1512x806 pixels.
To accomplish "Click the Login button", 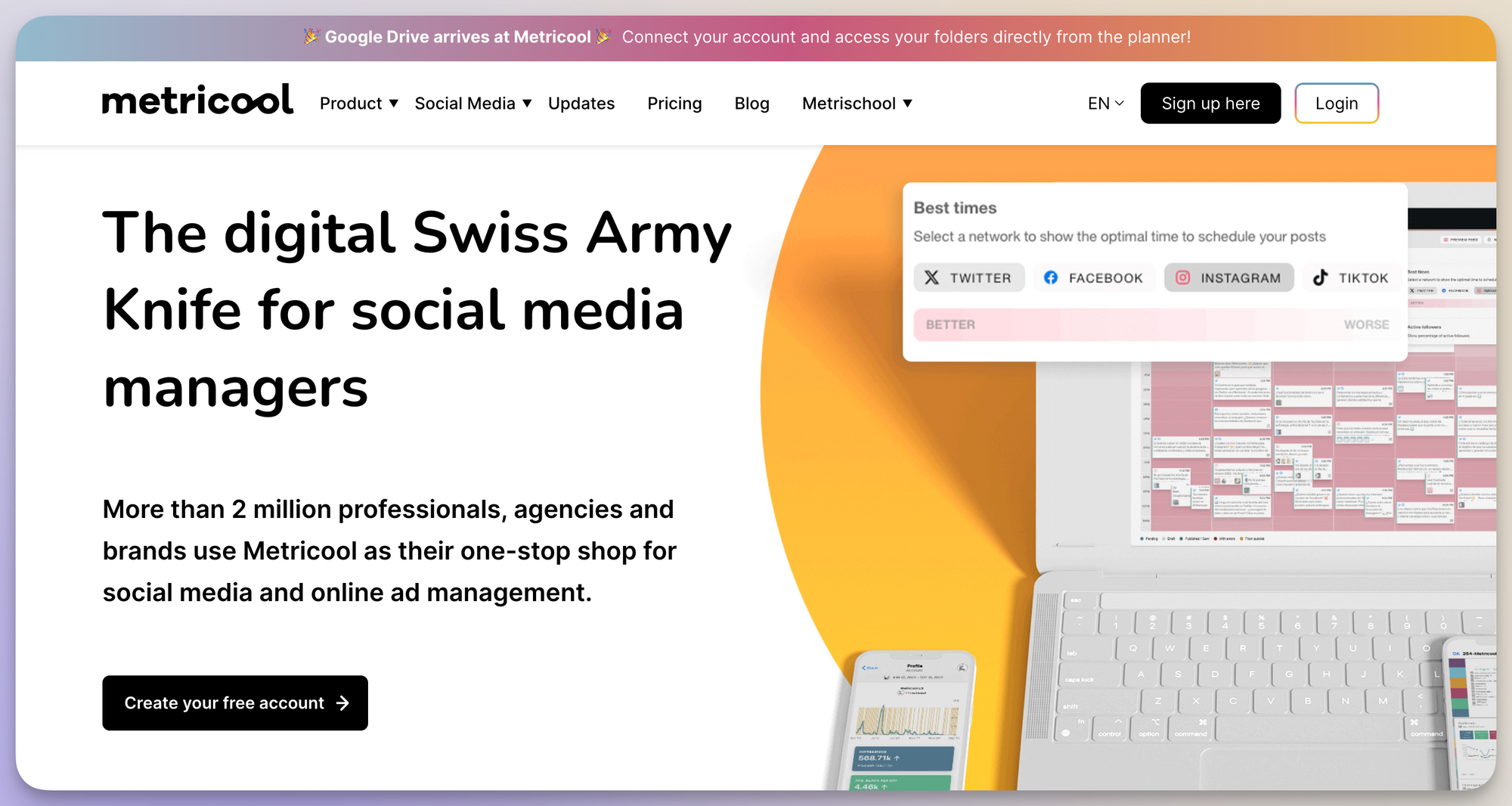I will point(1337,104).
